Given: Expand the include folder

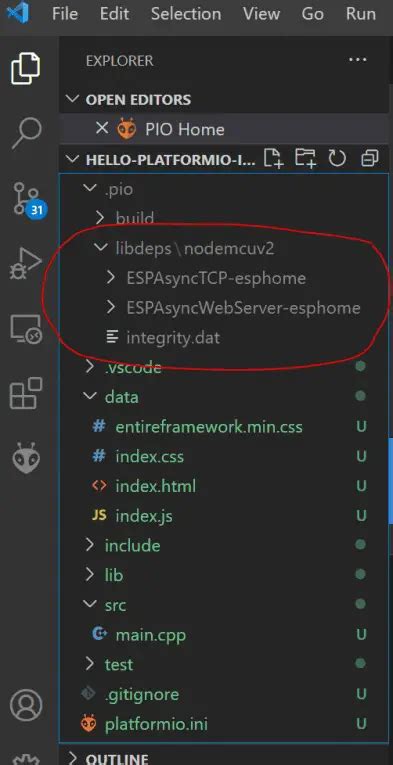Looking at the screenshot, I should coord(89,545).
